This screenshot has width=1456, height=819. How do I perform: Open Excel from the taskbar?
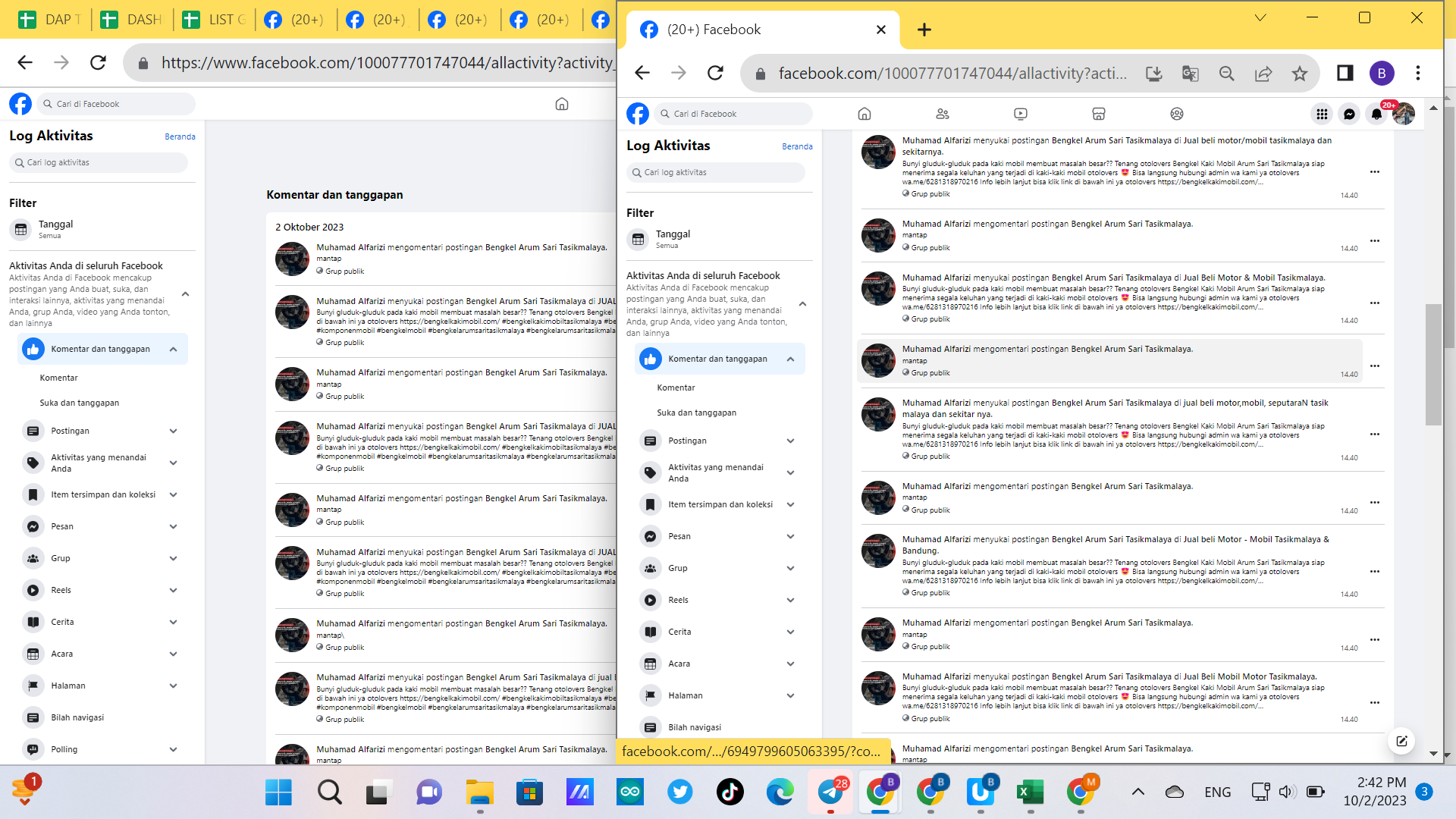(x=1030, y=792)
